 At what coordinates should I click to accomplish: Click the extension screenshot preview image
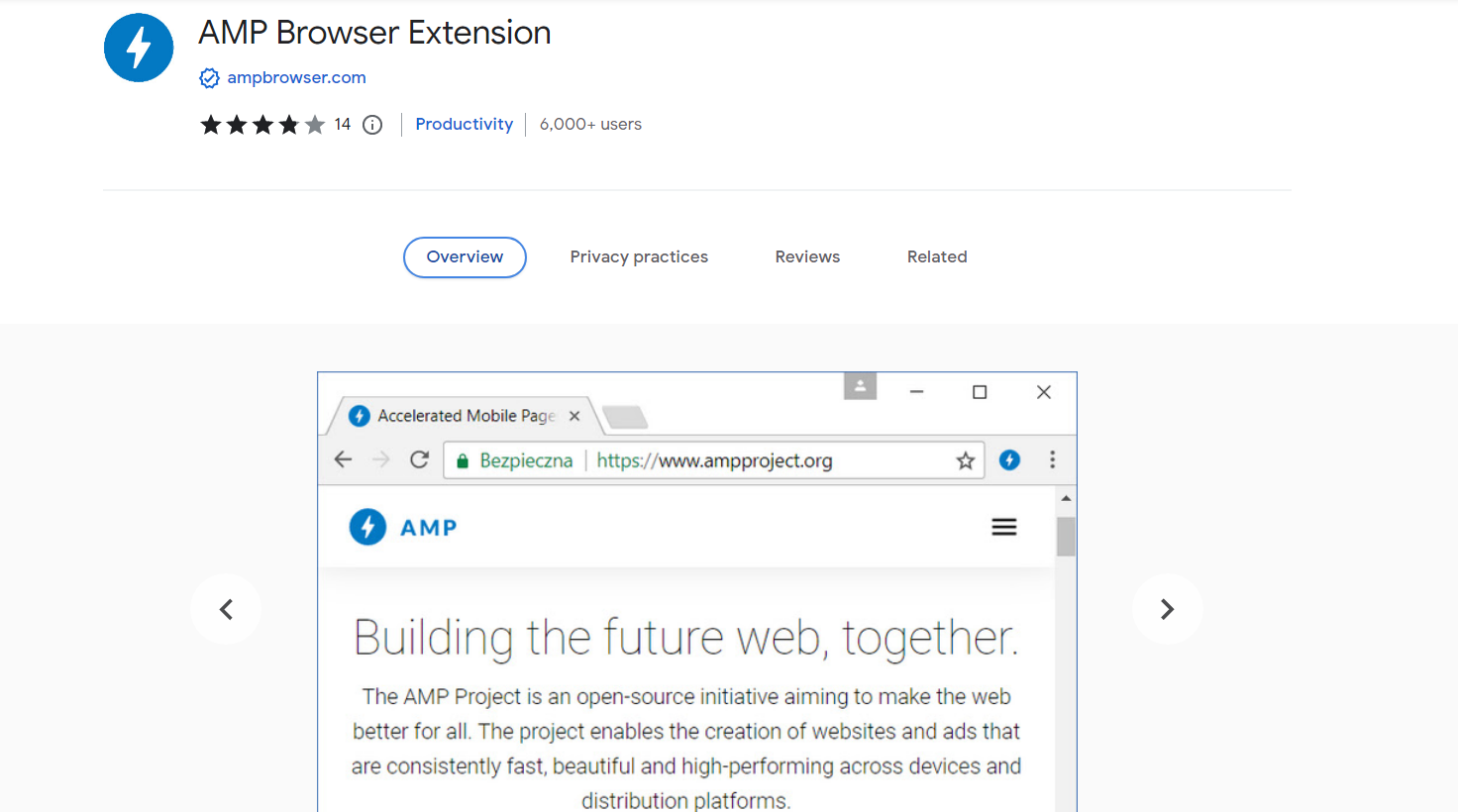[x=697, y=592]
